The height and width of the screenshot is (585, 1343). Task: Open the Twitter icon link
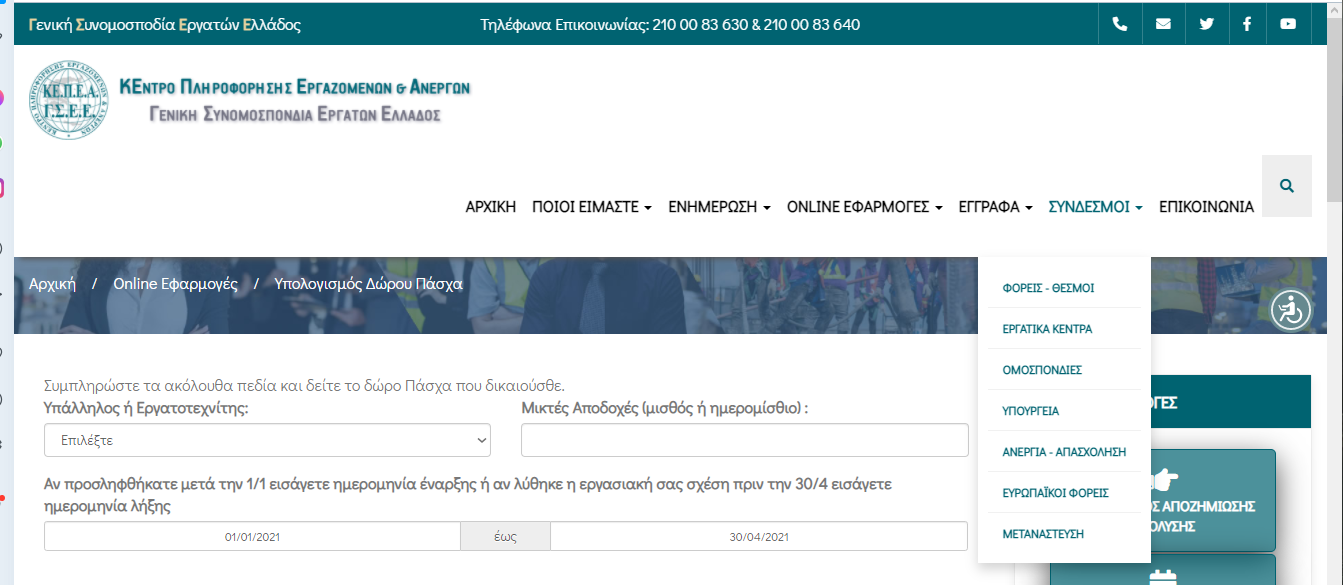1206,24
